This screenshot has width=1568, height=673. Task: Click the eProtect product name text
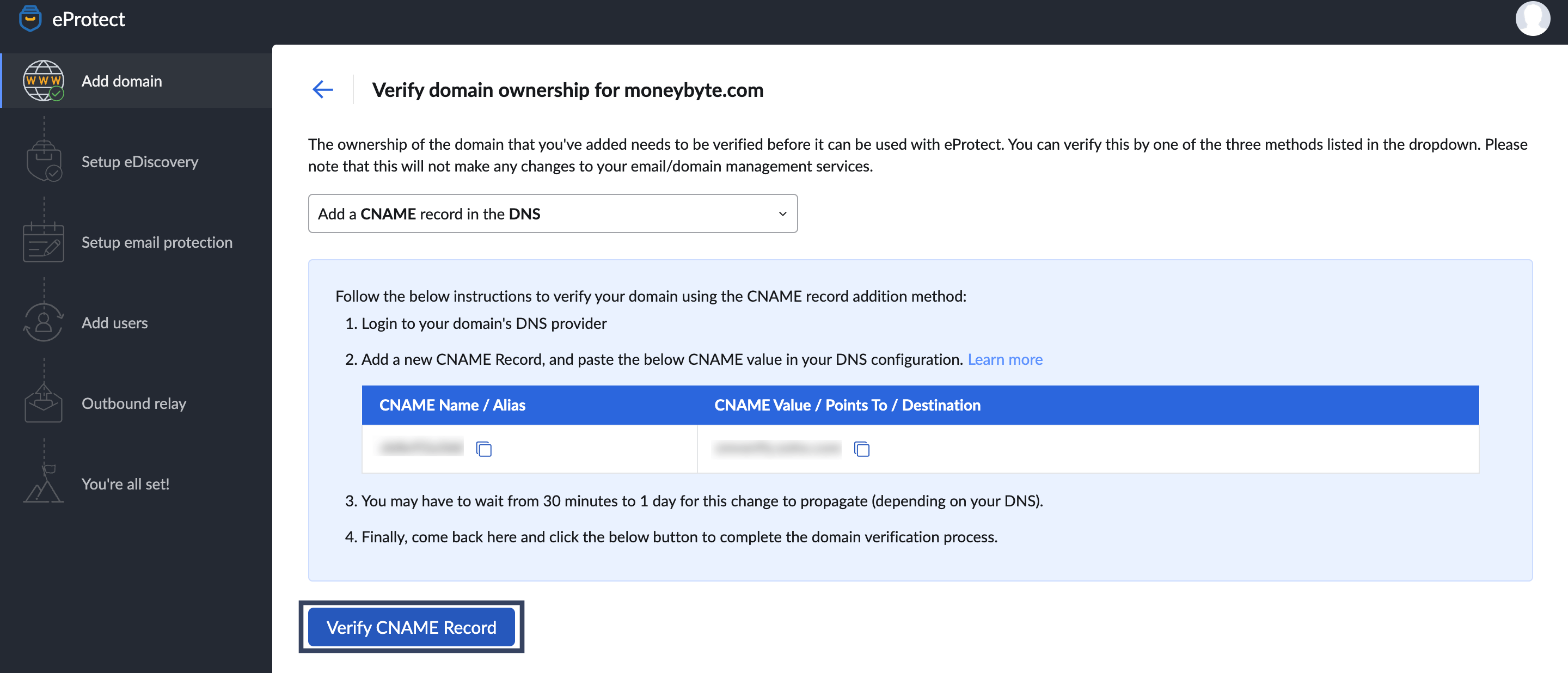(x=89, y=20)
